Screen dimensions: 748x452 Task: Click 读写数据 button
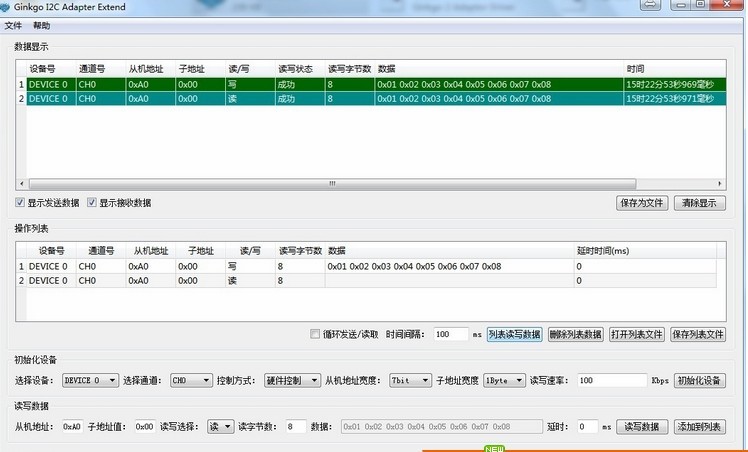click(642, 427)
